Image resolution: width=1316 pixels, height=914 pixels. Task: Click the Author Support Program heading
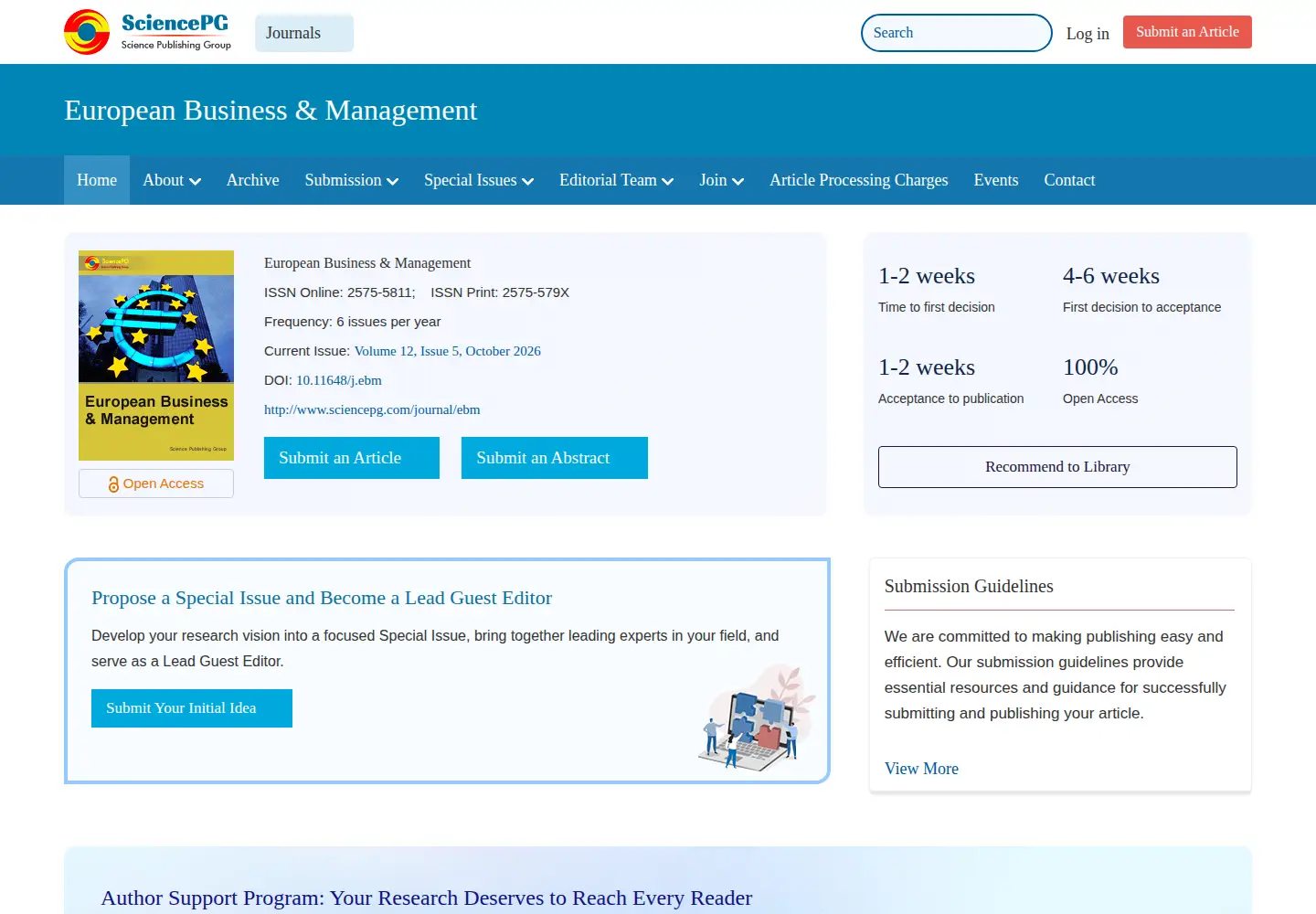pyautogui.click(x=427, y=898)
